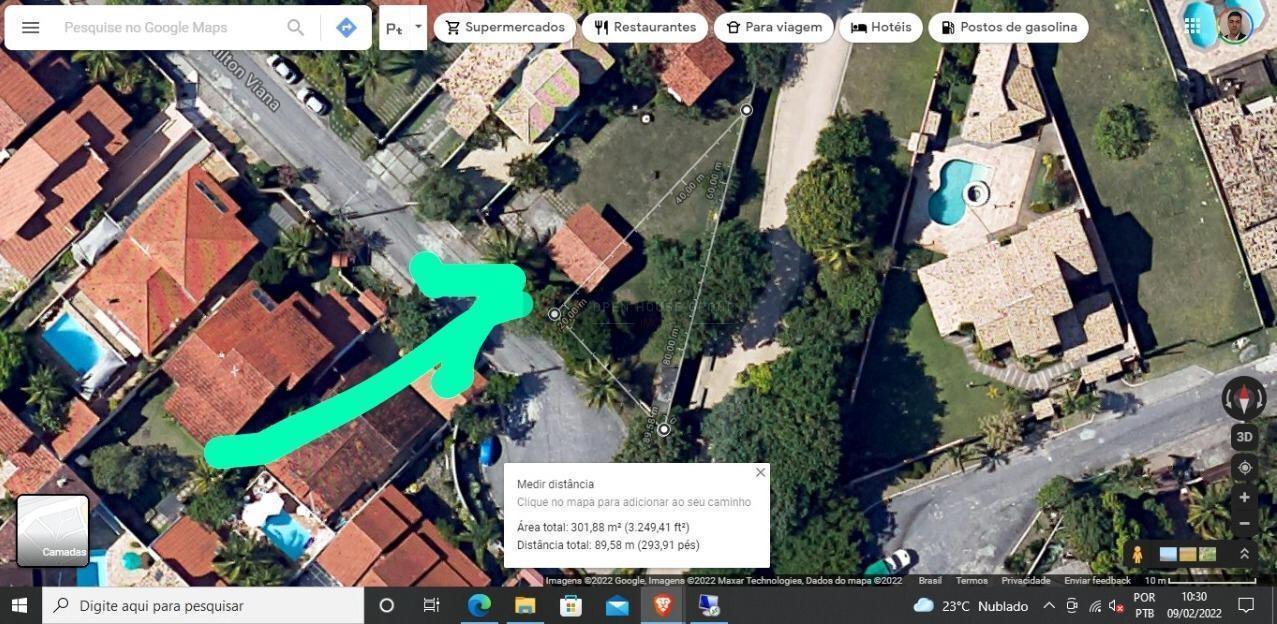This screenshot has height=624, width=1277.
Task: Open the Enviar feedback link
Action: click(1097, 580)
